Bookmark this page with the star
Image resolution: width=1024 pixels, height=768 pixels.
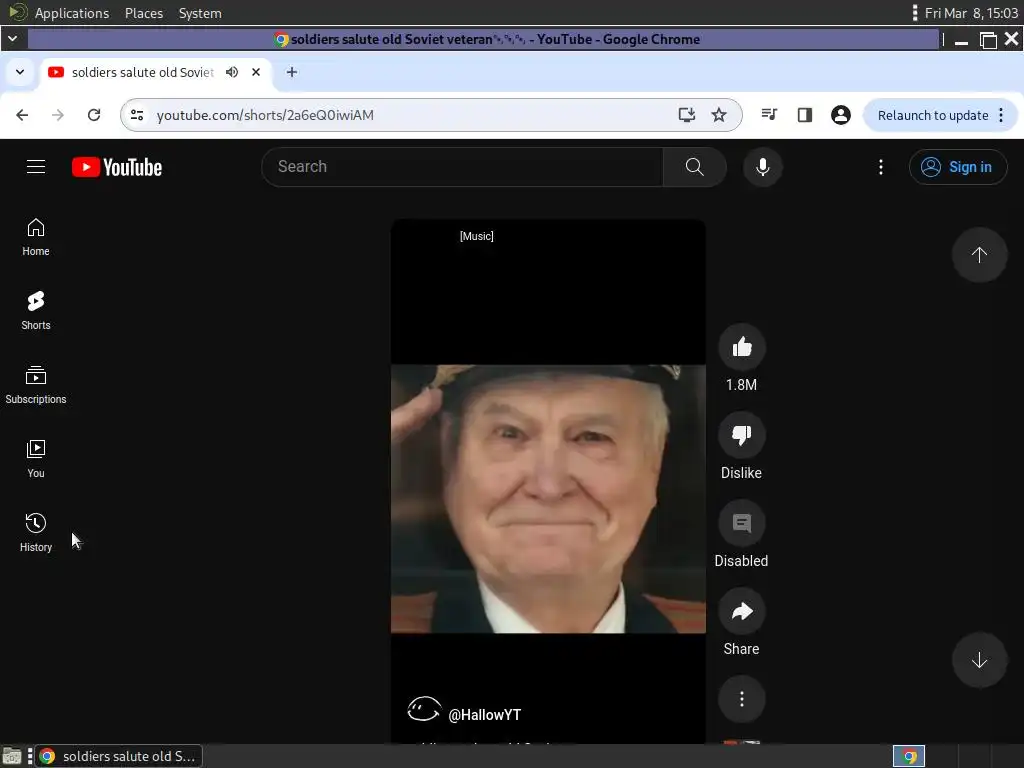(x=719, y=115)
